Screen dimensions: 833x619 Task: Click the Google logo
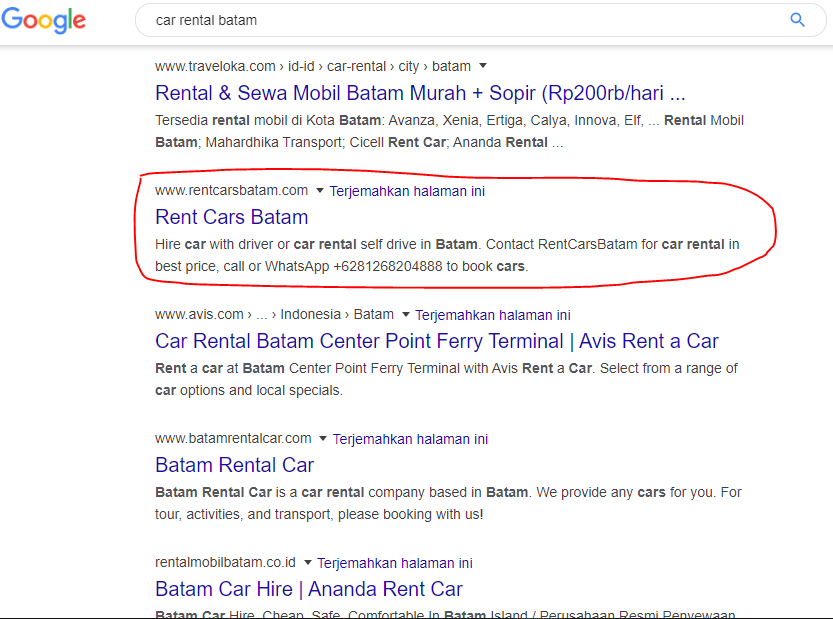point(44,20)
